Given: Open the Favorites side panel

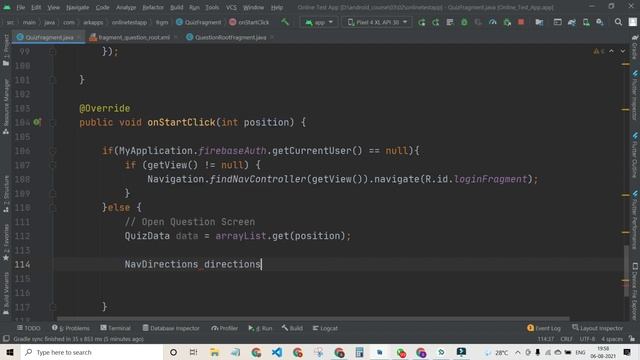Looking at the screenshot, I should tap(6, 242).
